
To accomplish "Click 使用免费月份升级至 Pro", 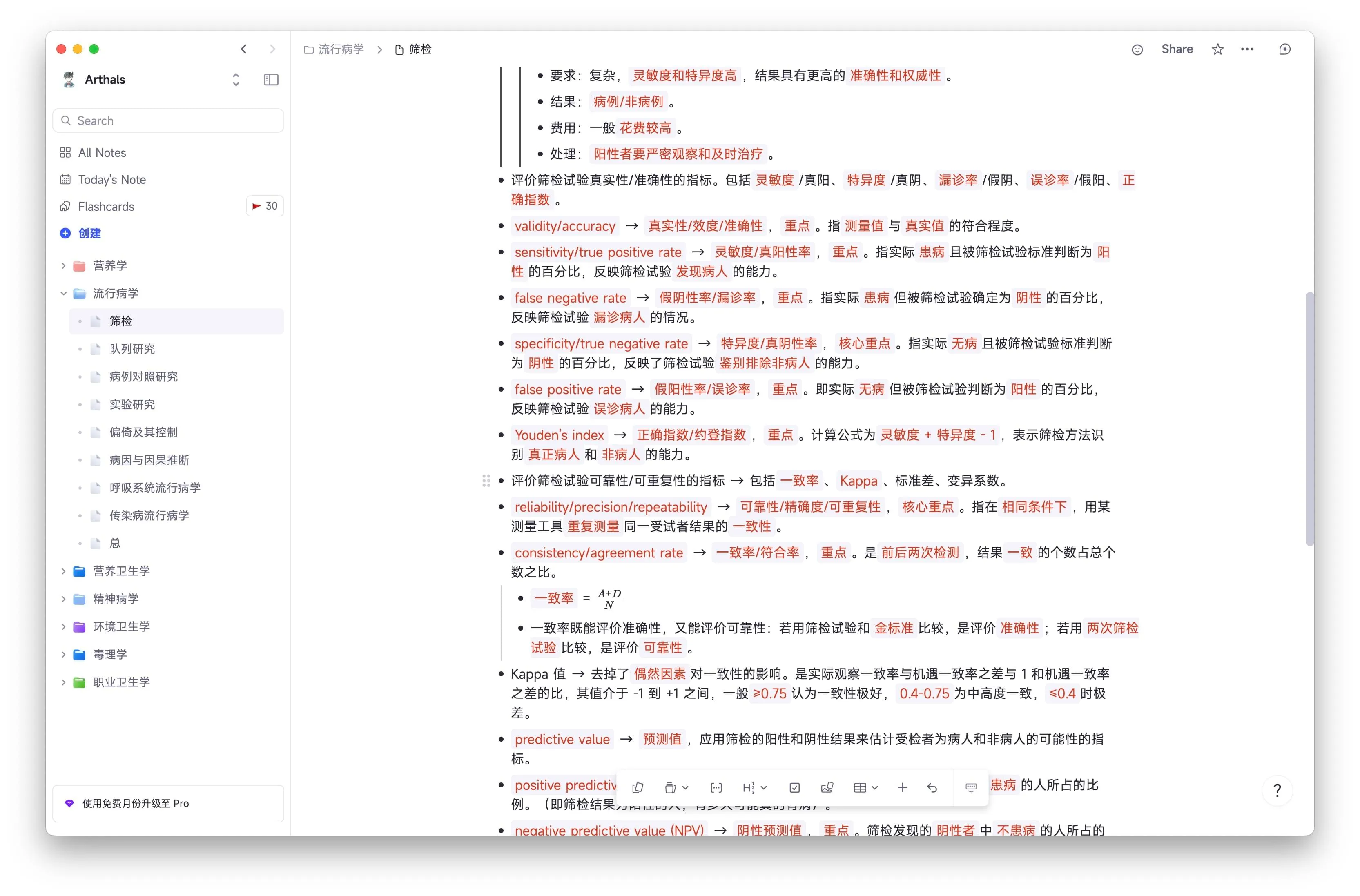I will [168, 803].
